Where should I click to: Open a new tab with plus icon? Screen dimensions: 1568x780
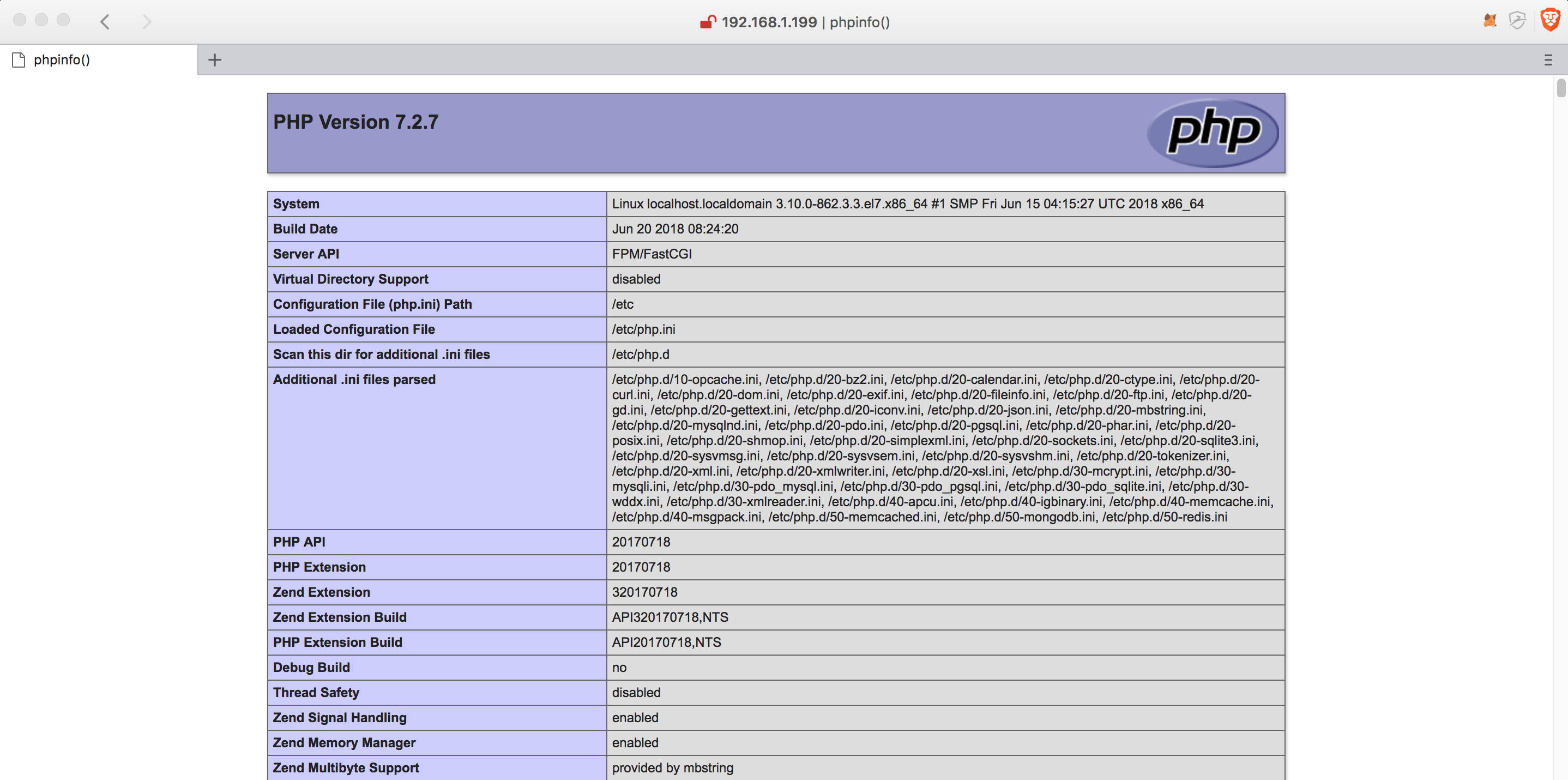tap(214, 59)
